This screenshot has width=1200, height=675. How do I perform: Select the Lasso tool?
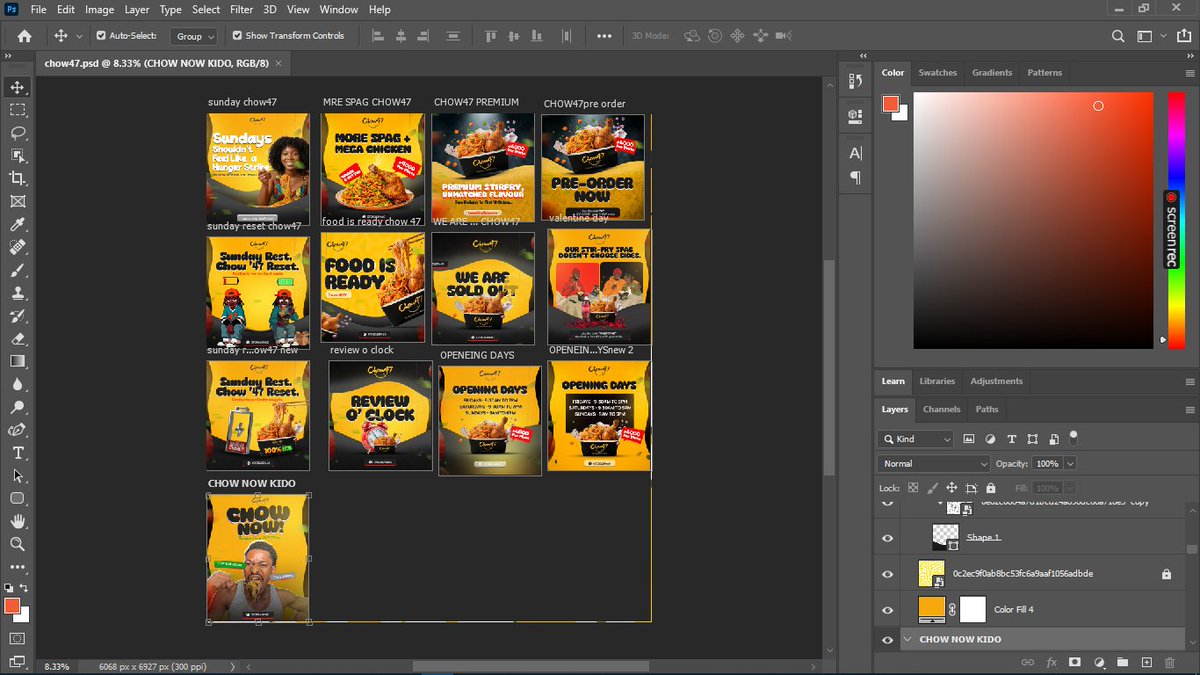pyautogui.click(x=18, y=133)
